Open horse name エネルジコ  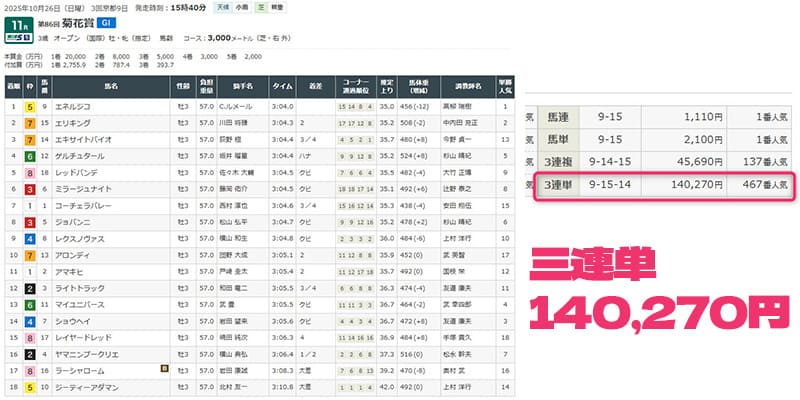click(x=73, y=107)
